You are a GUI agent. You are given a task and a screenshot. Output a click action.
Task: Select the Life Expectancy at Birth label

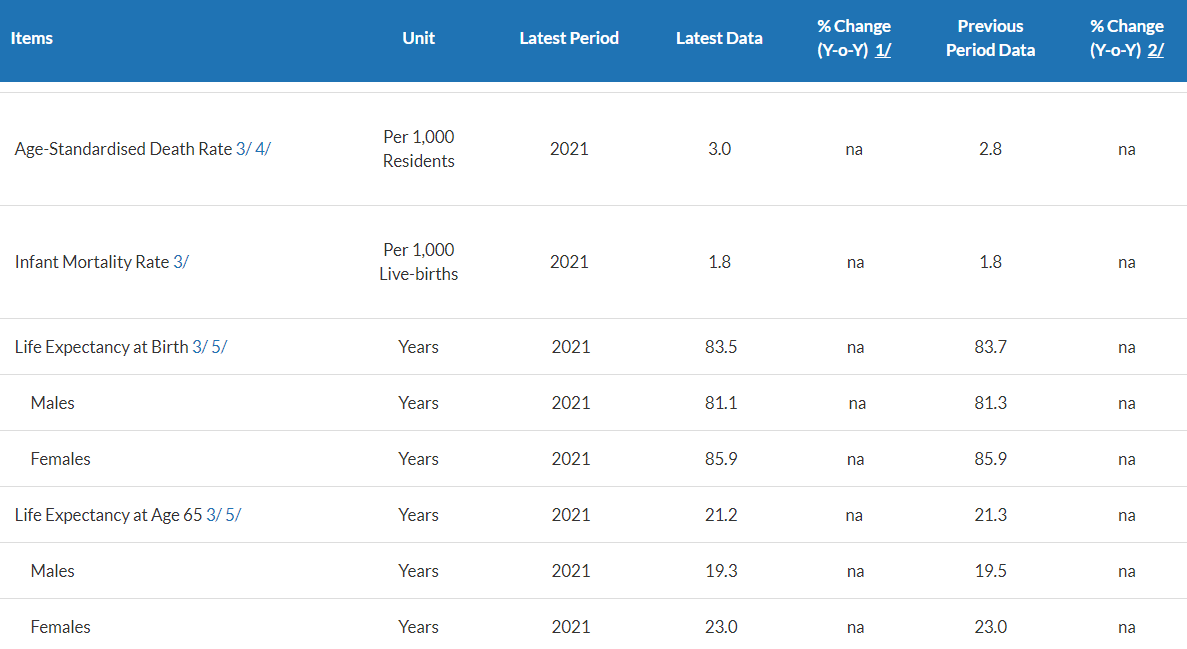pyautogui.click(x=101, y=347)
